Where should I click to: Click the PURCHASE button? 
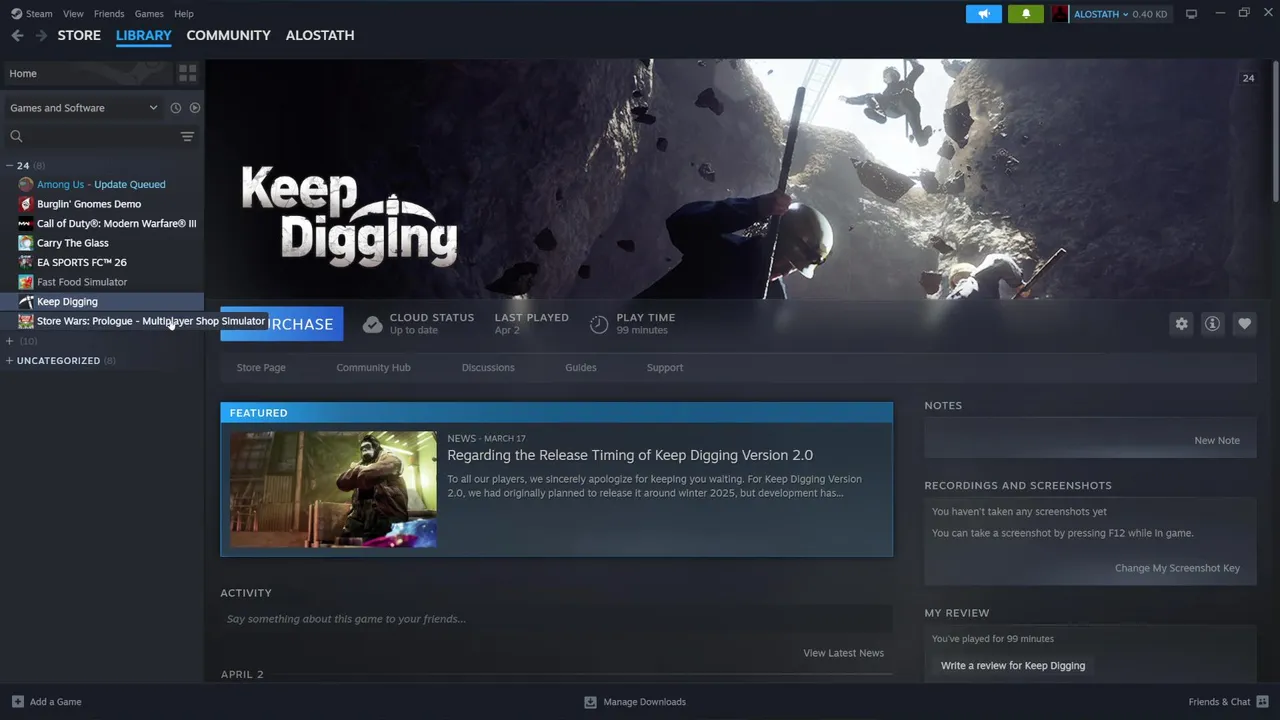282,324
